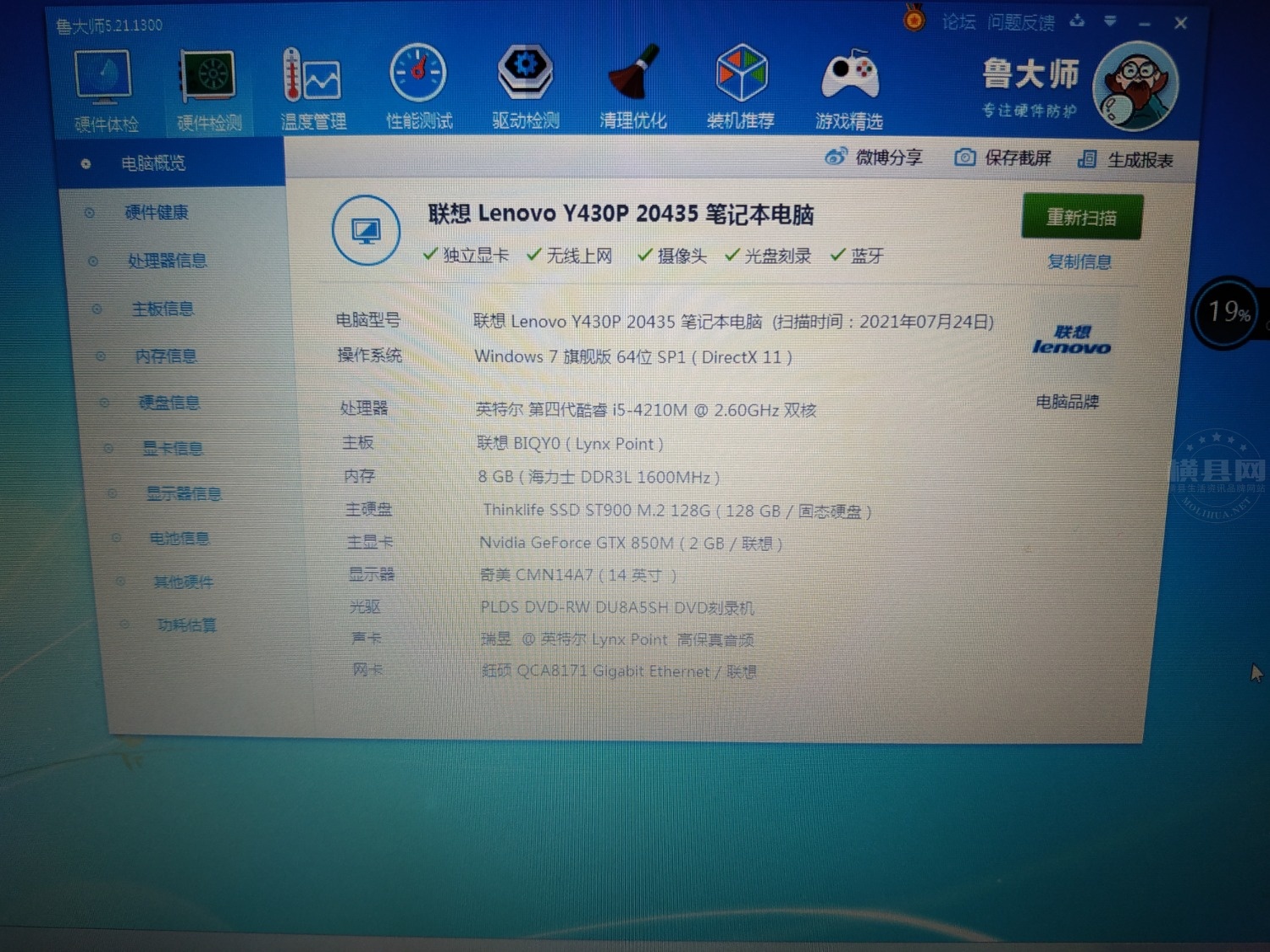The height and width of the screenshot is (952, 1270).
Task: Open 装机推荐 cube icon
Action: (x=741, y=87)
